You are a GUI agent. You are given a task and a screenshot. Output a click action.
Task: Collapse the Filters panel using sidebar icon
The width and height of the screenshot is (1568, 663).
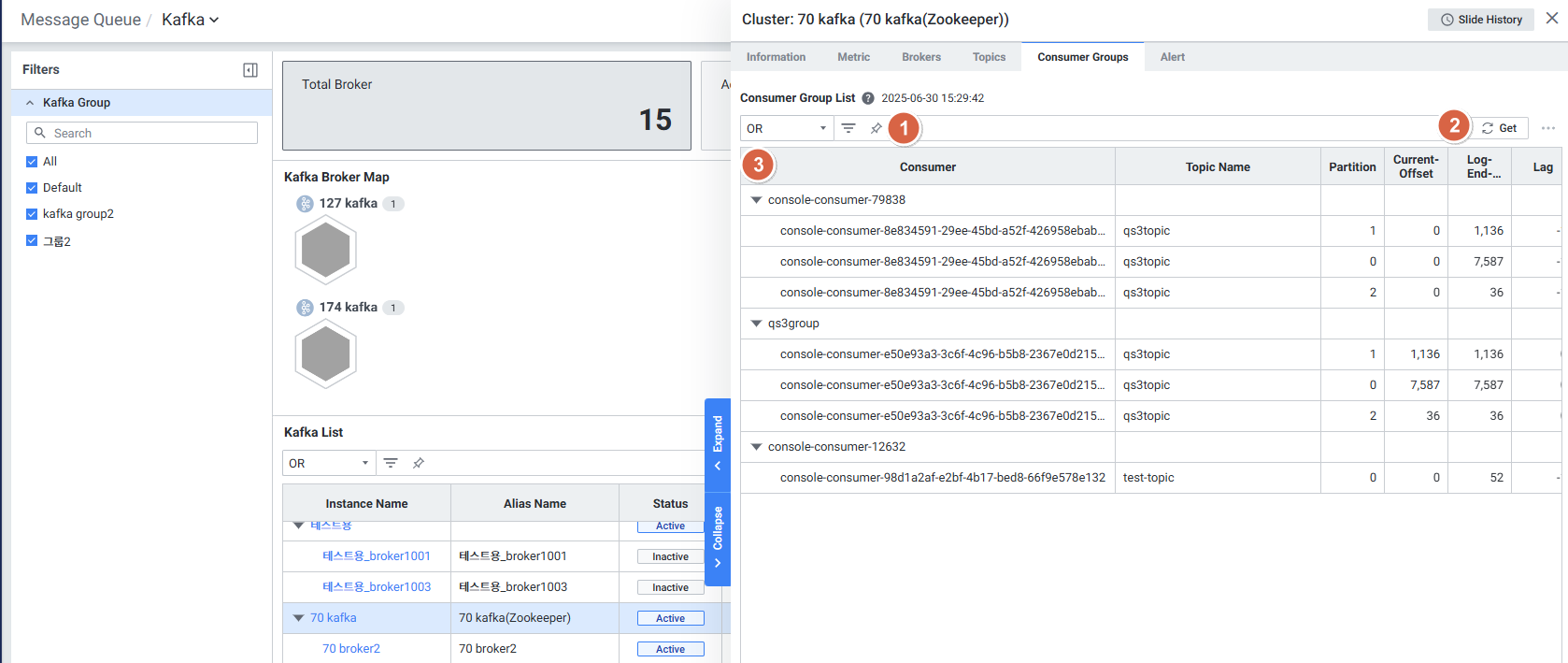[x=249, y=70]
